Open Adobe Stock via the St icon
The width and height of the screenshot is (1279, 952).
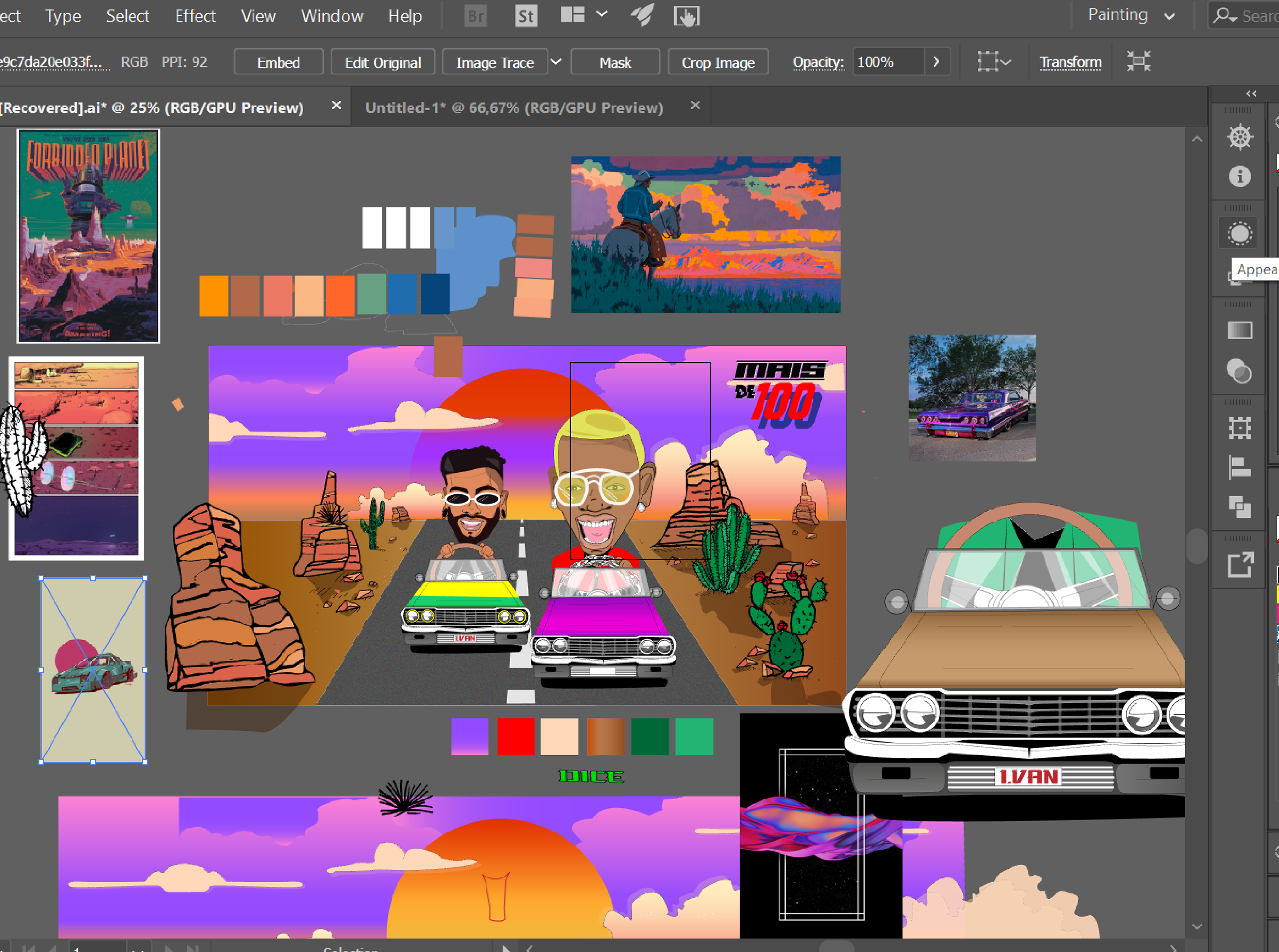(526, 16)
